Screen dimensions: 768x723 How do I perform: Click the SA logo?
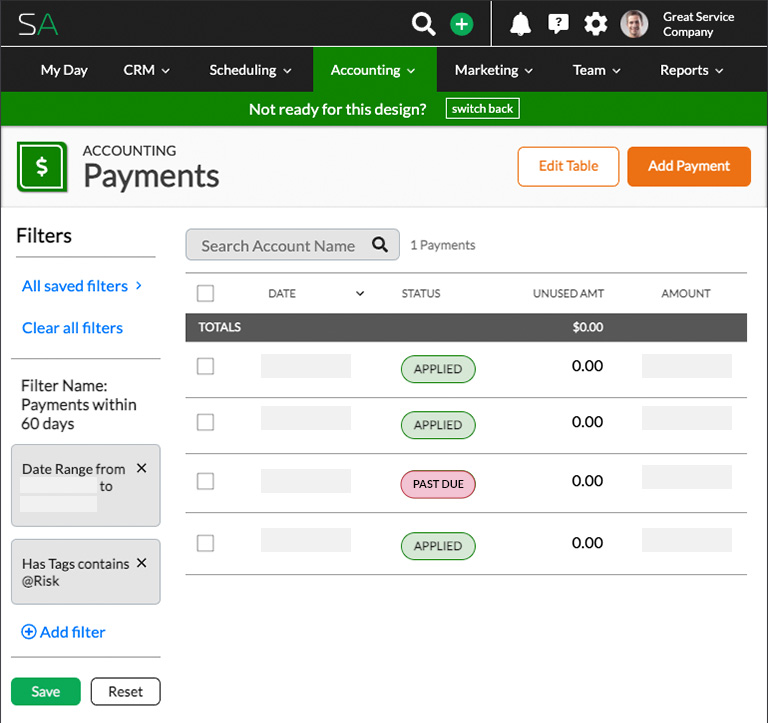coord(38,24)
